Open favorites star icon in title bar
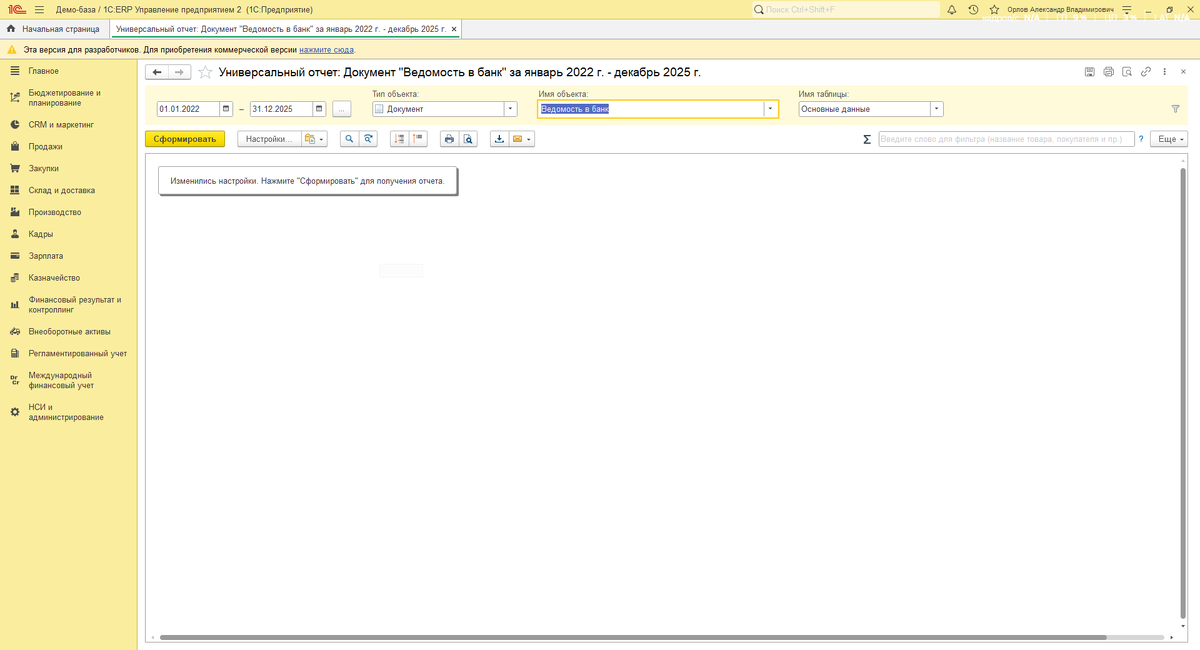1200x650 pixels. click(994, 9)
